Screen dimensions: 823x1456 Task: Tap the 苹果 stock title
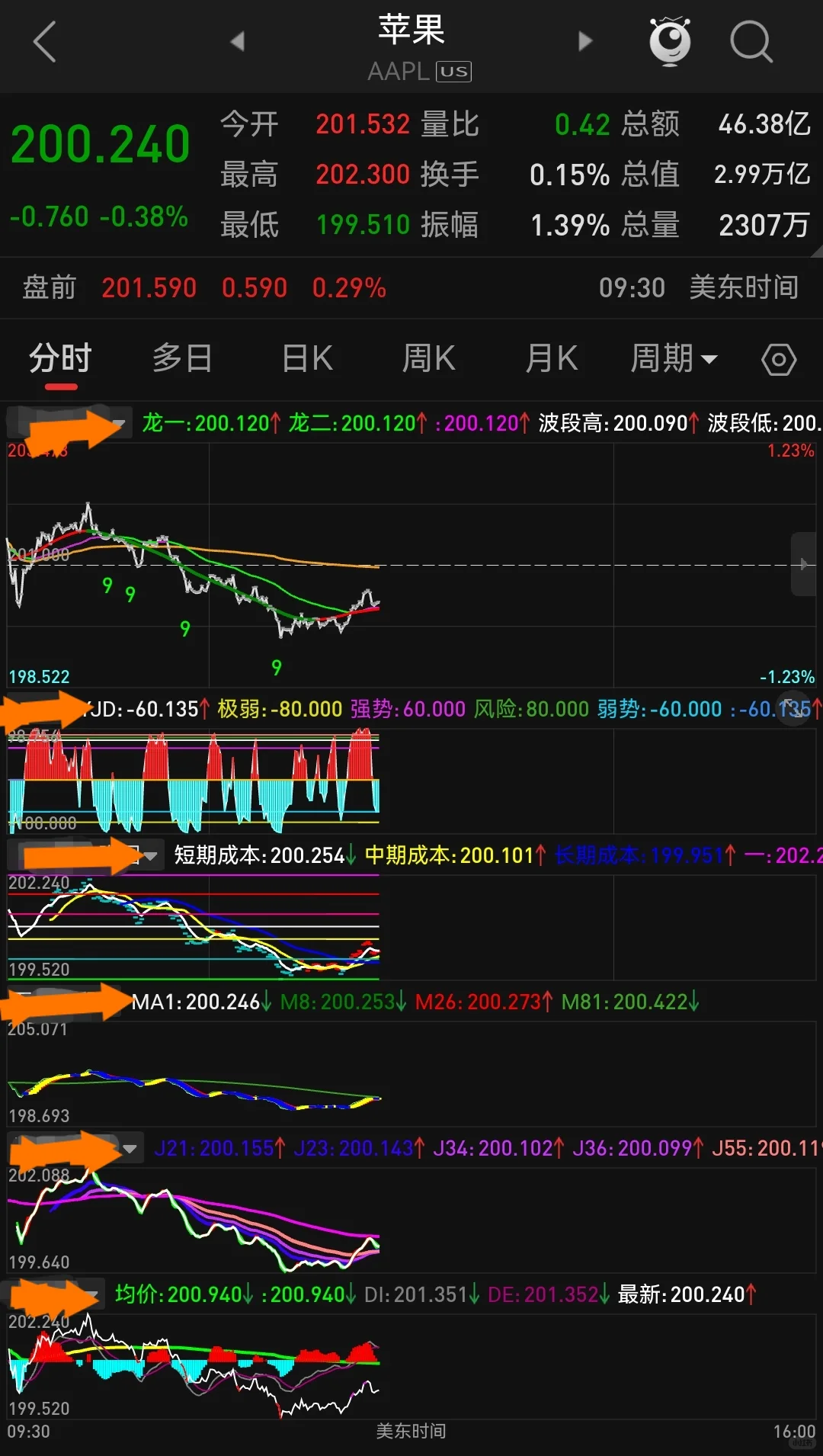[411, 30]
